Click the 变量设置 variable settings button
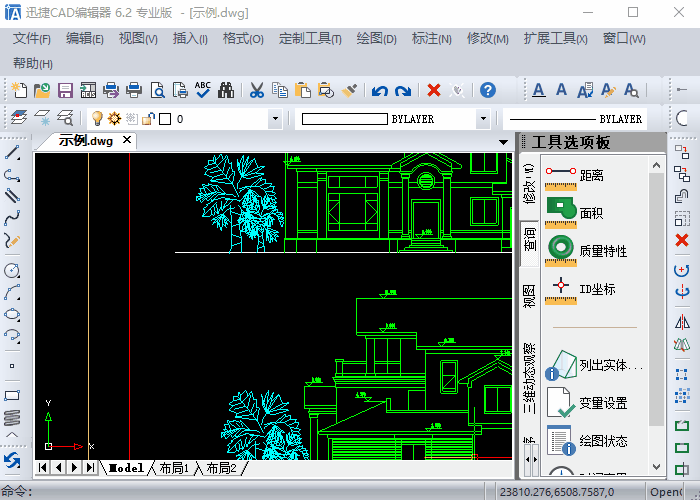Viewport: 700px width, 500px height. coord(603,403)
